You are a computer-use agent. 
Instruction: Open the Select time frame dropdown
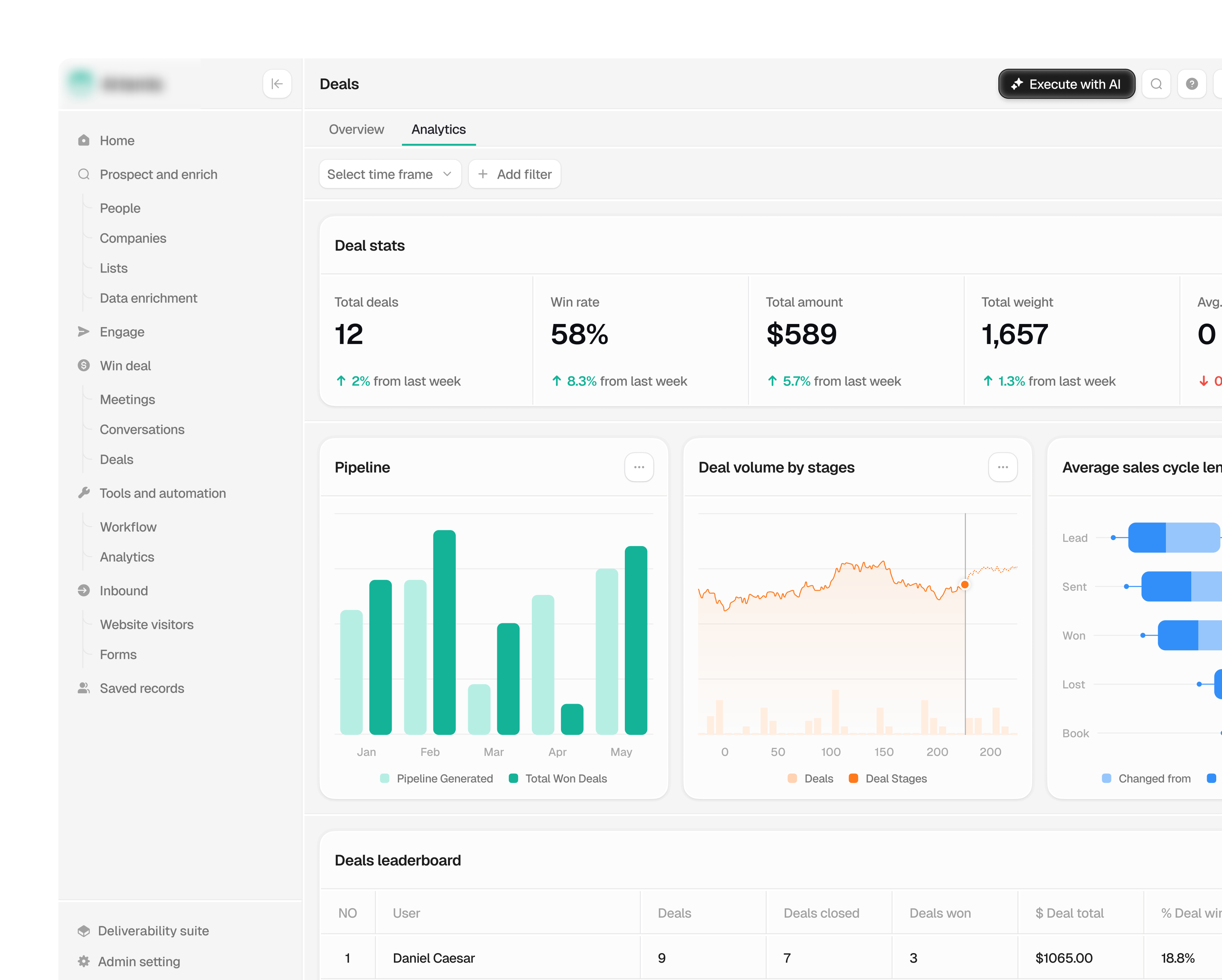(390, 174)
